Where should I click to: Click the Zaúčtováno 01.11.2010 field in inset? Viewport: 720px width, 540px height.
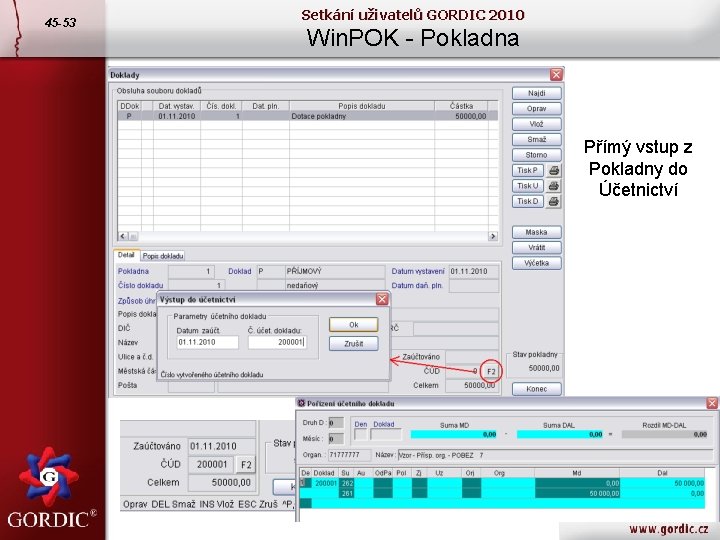coord(222,446)
